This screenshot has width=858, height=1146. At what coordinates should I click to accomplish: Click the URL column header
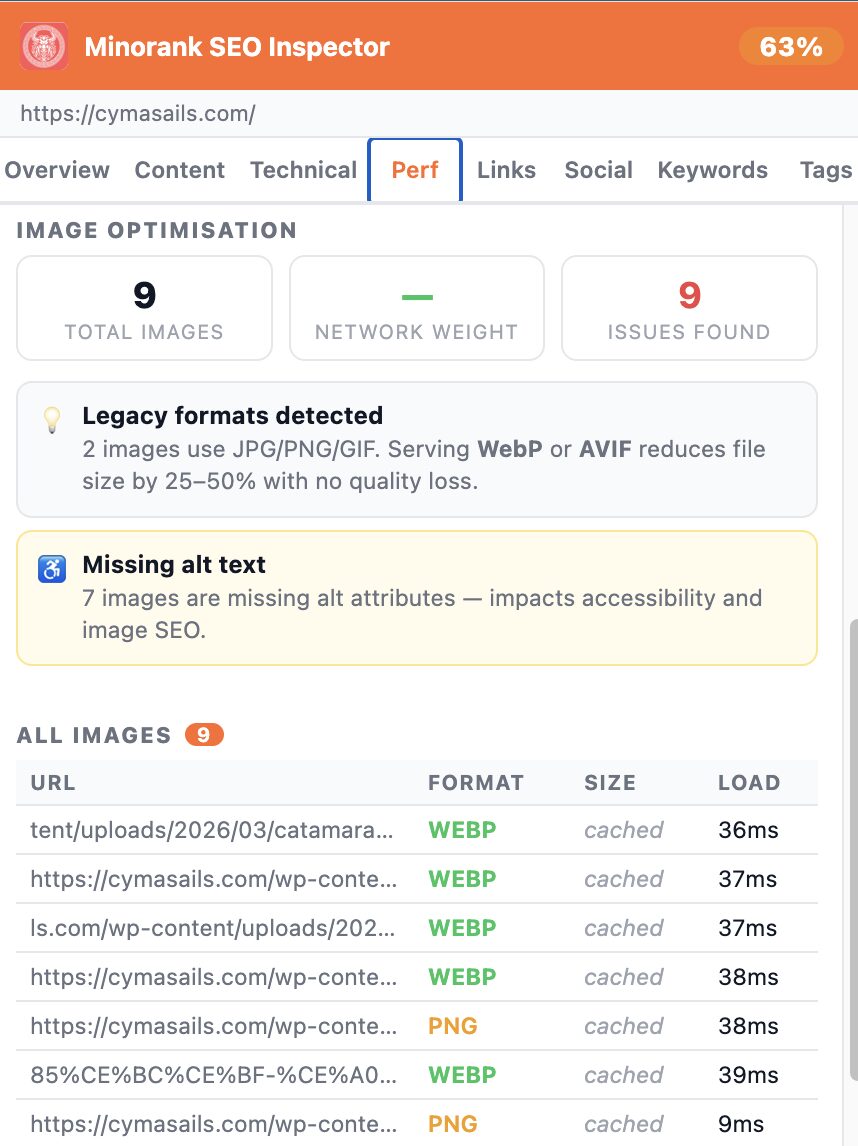click(x=53, y=783)
